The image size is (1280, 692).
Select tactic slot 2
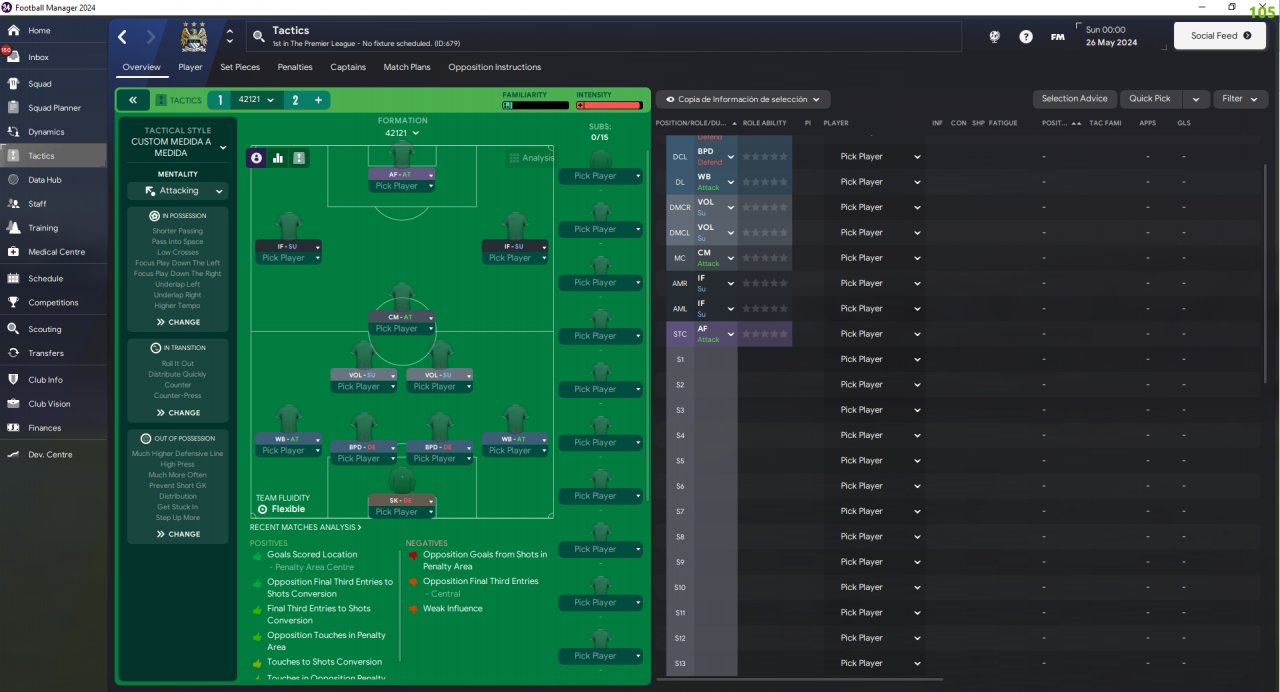295,100
